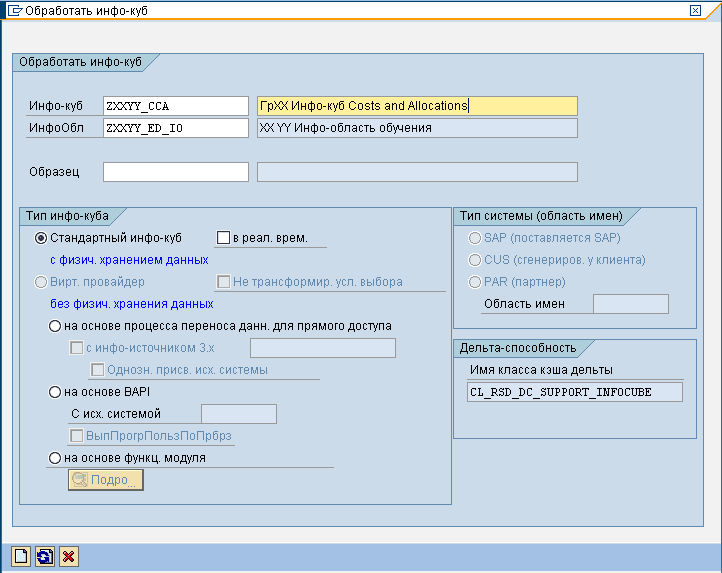722x573 pixels.
Task: Click the 'Обработать инфо-куб' panel header tab
Action: tap(81, 62)
